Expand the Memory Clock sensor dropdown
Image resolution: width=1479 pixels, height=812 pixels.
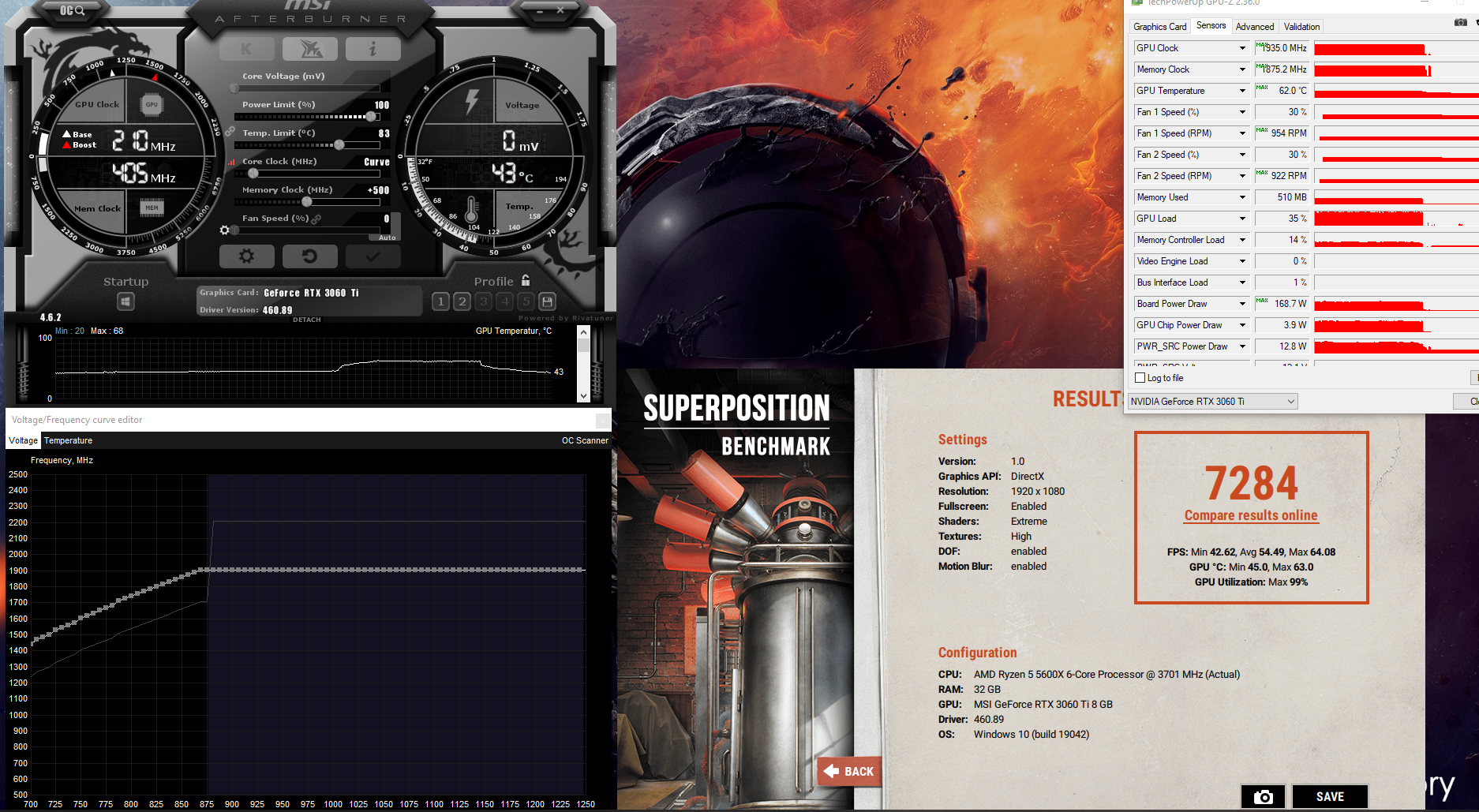(x=1242, y=69)
